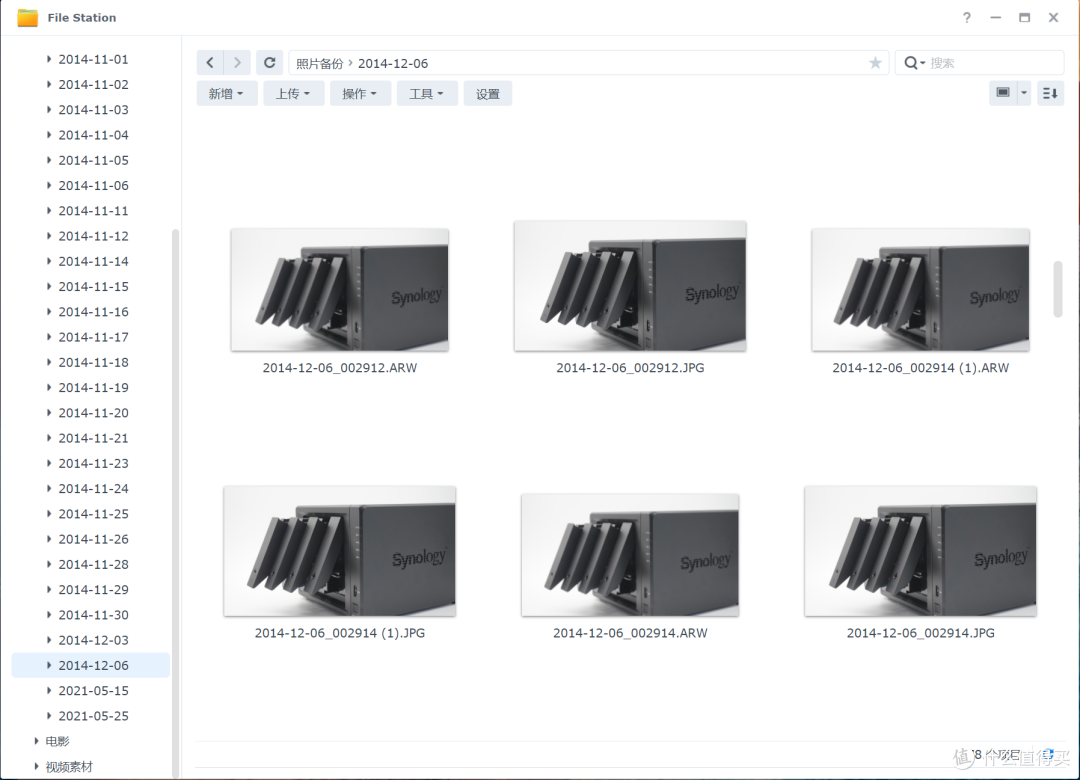1080x780 pixels.
Task: Expand the 电影 folder arrow
Action: tap(36, 741)
